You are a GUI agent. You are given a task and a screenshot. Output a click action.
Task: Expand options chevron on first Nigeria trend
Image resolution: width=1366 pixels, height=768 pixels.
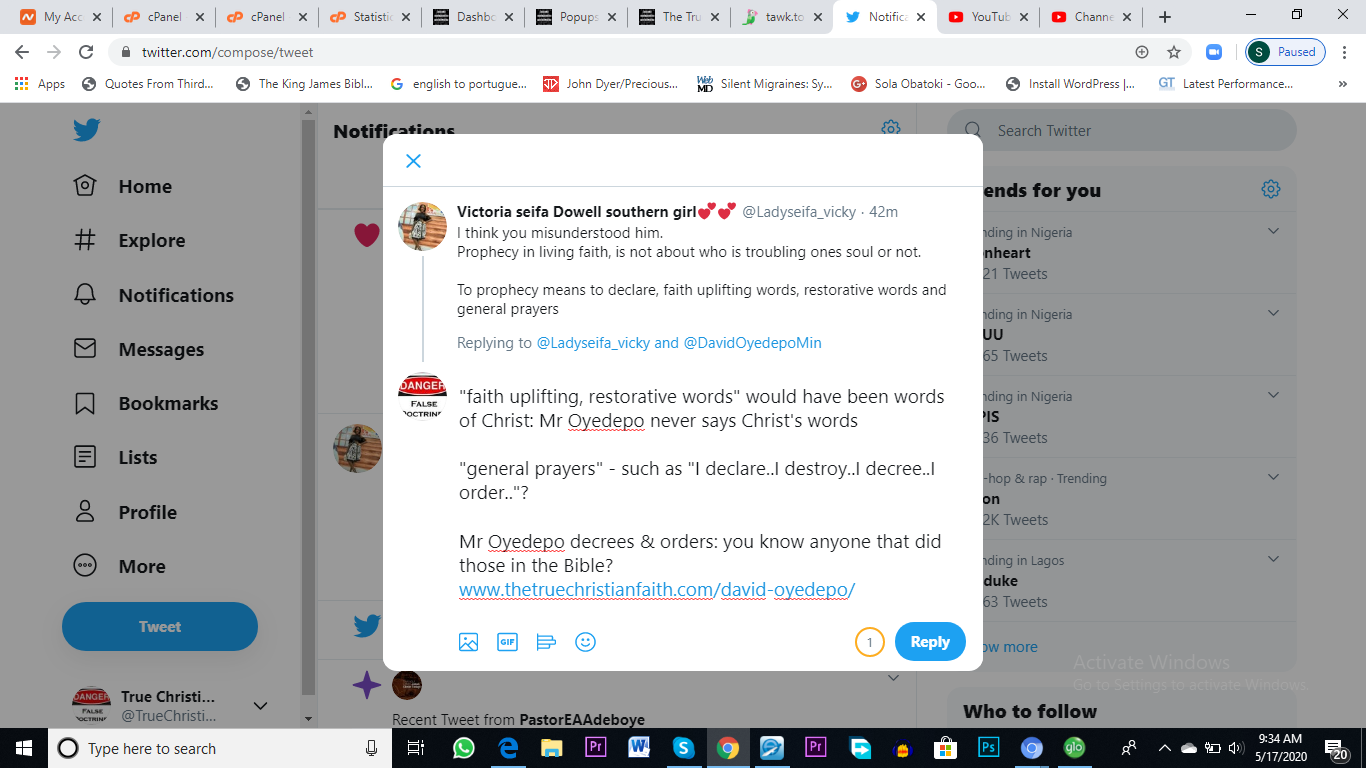[x=1273, y=231]
